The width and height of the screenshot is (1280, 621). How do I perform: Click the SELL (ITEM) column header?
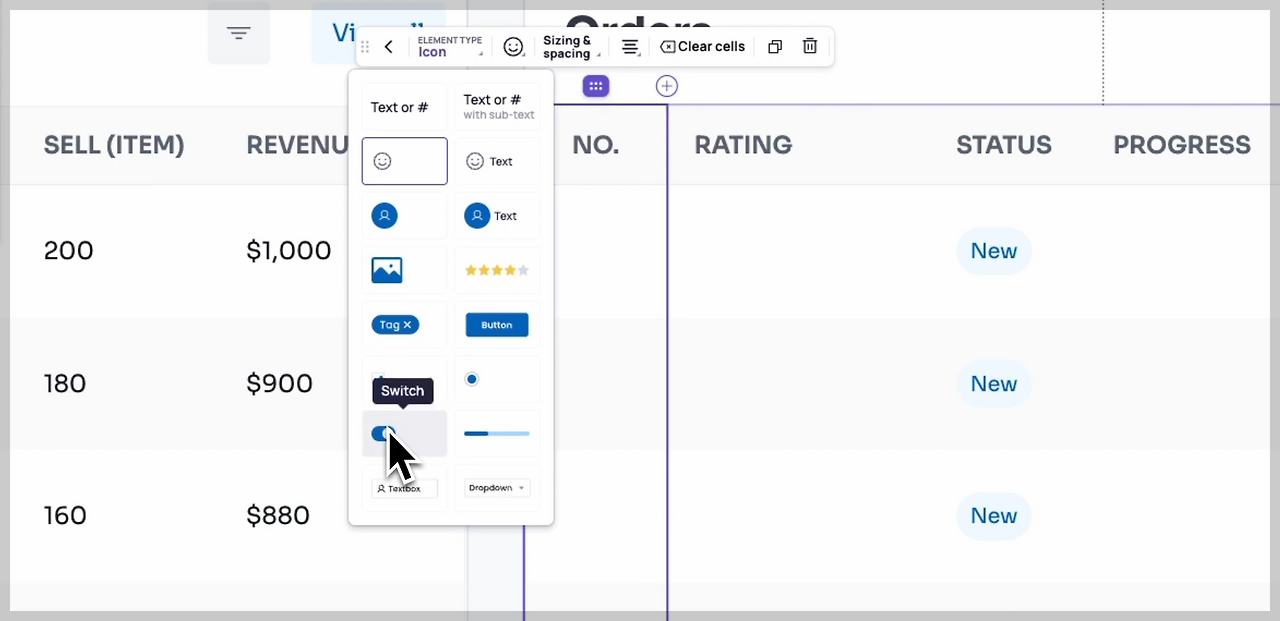[x=114, y=145]
